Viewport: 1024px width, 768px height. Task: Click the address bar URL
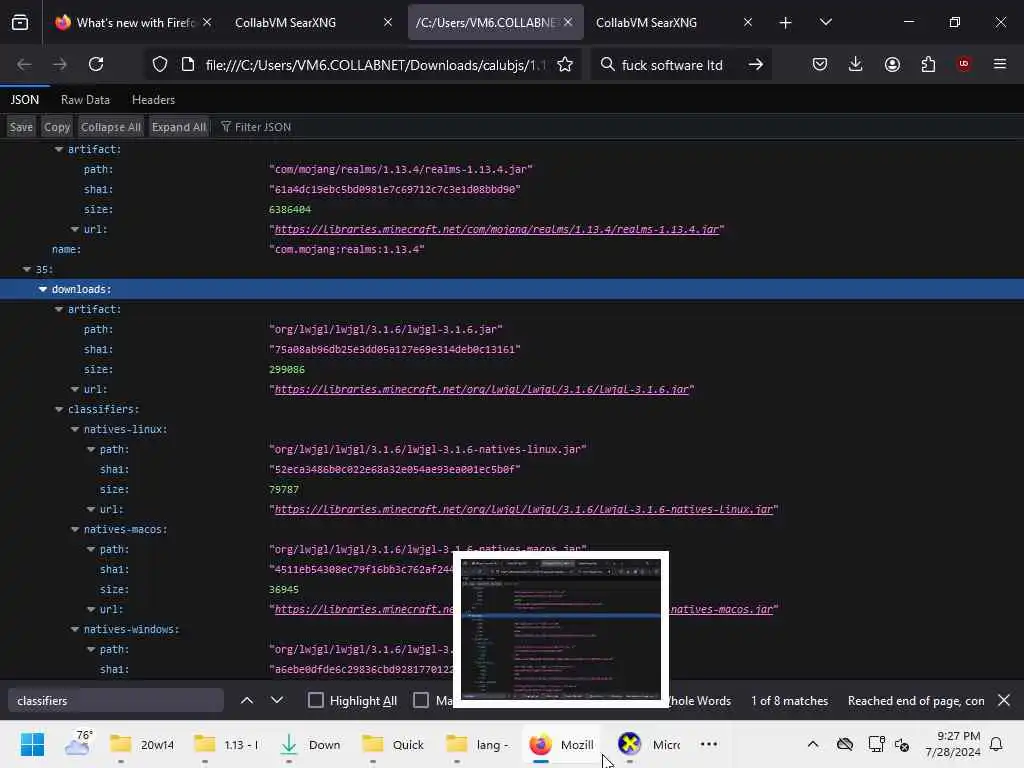click(376, 65)
